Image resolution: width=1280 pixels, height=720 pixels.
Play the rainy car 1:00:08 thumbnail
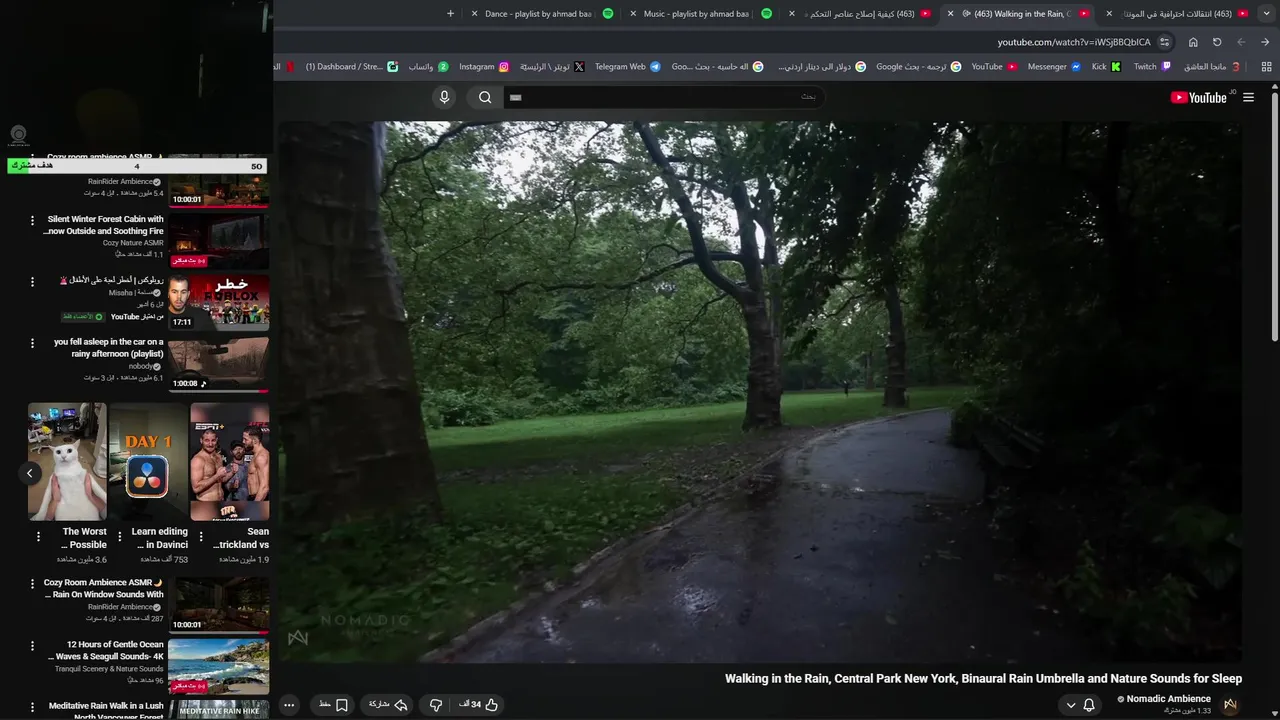(x=218, y=364)
